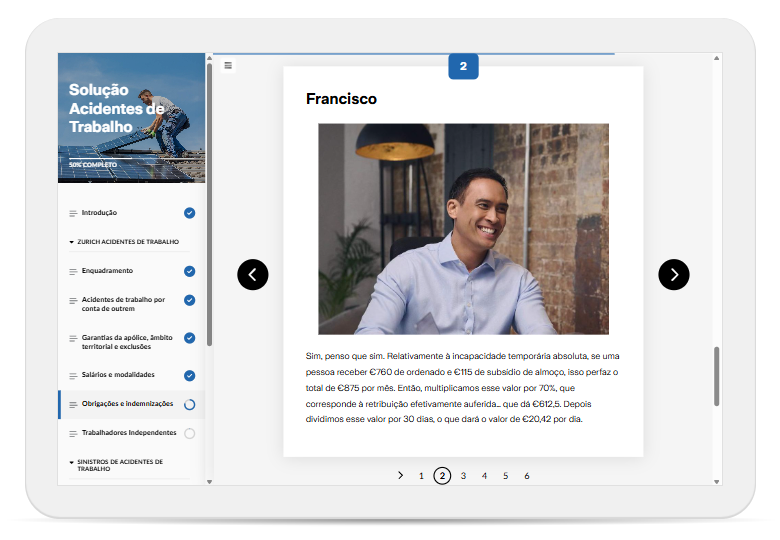Click the paragraph starting 'Sim, penso que sim'
The width and height of the screenshot is (780, 540).
(x=463, y=387)
